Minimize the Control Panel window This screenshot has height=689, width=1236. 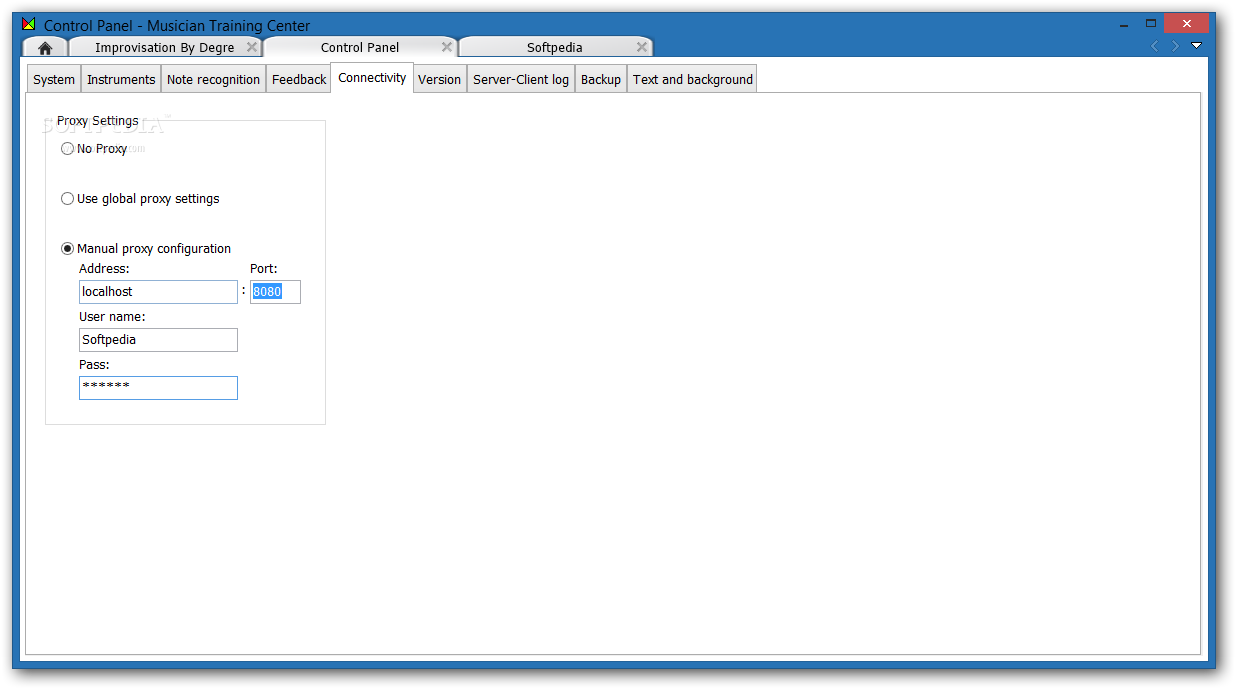point(1122,23)
